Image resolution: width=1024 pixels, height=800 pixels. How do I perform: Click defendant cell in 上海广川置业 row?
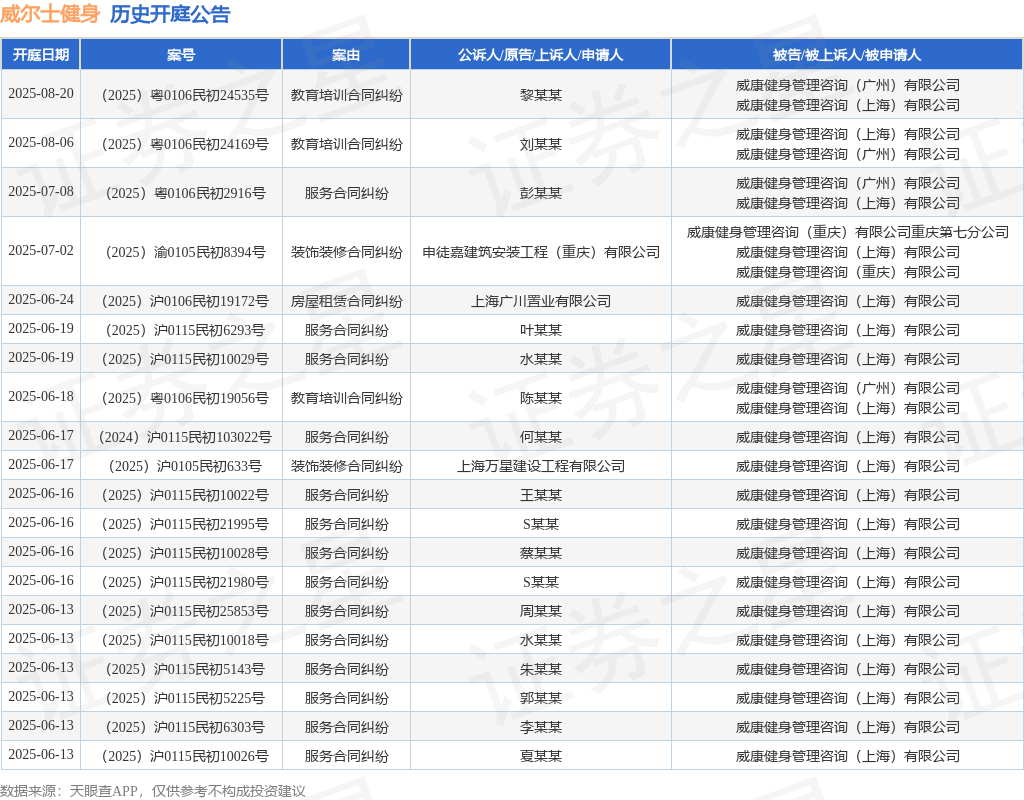point(848,301)
